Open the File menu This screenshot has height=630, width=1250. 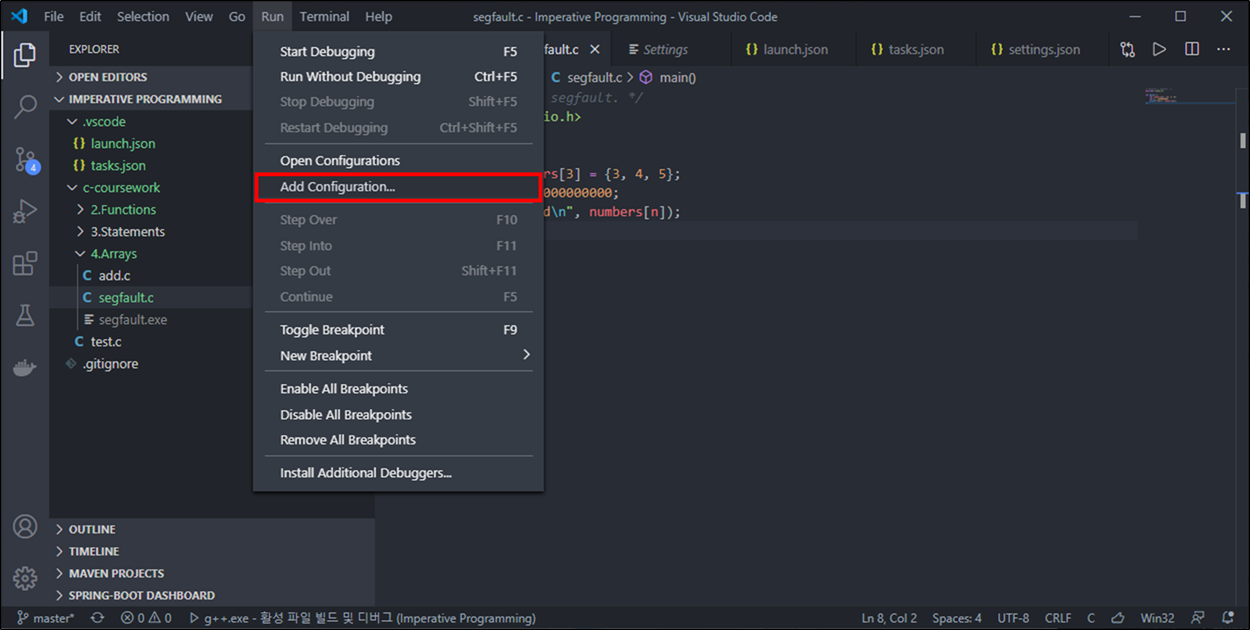coord(54,17)
